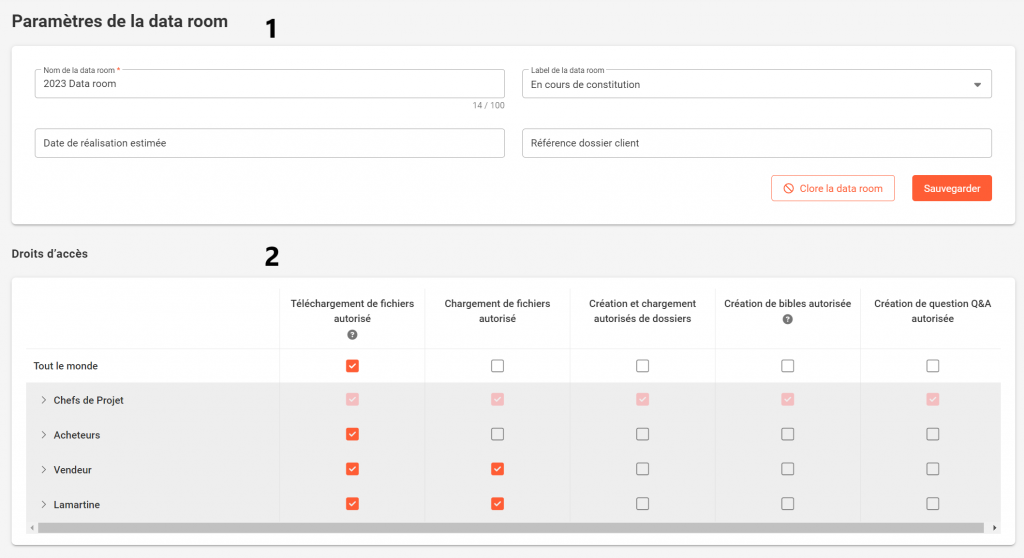Viewport: 1024px width, 558px height.
Task: Uncheck Tout le monde file download checkbox
Action: [x=352, y=366]
